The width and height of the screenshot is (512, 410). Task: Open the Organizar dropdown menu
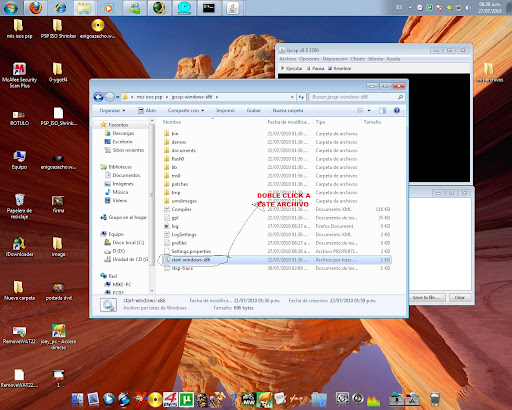(112, 110)
